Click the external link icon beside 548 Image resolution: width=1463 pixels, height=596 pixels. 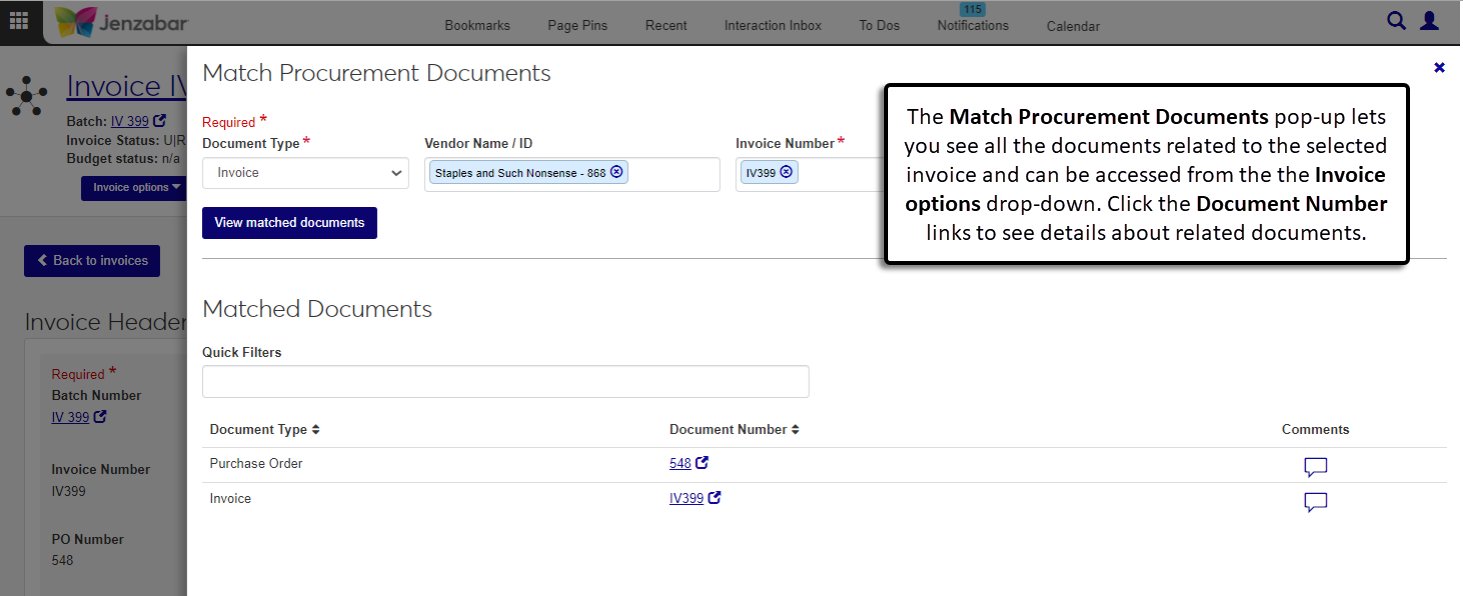click(702, 463)
